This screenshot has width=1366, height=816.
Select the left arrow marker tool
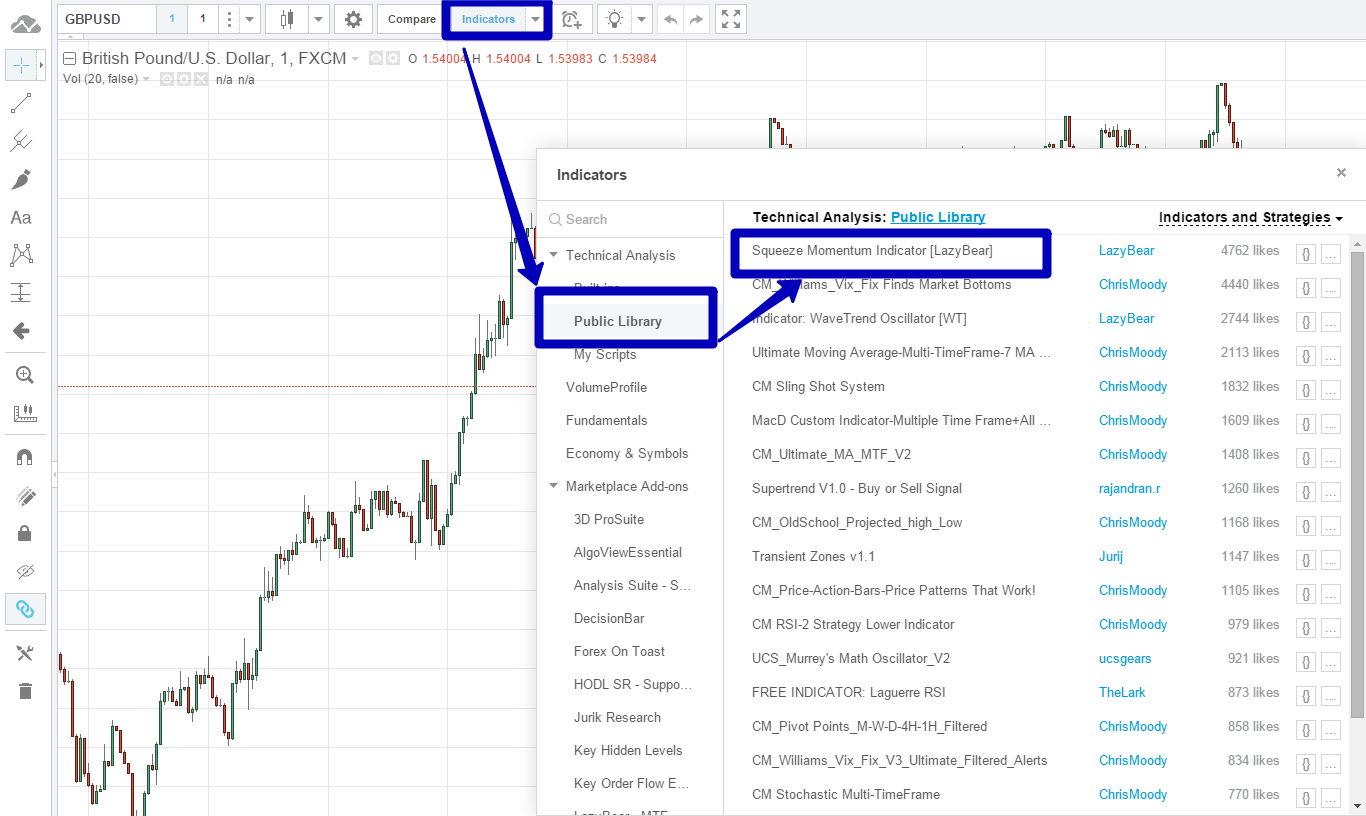tap(21, 331)
